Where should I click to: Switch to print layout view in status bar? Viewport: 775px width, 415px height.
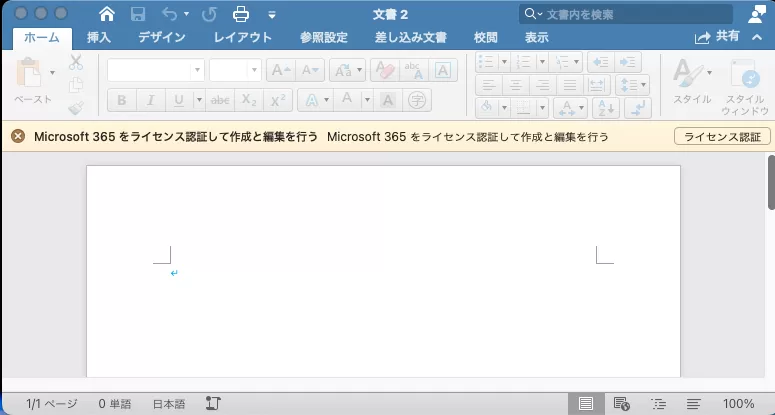coord(586,403)
